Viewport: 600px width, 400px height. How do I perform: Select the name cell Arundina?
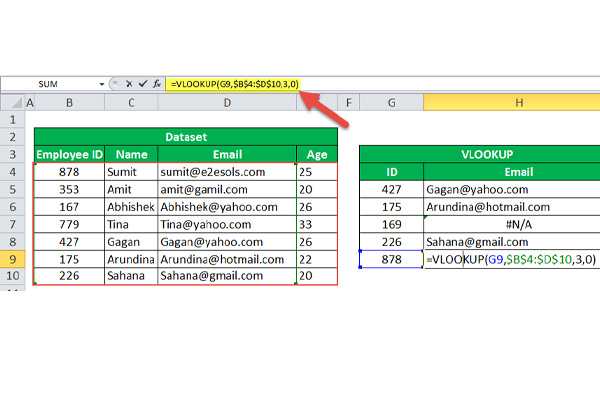click(x=130, y=258)
